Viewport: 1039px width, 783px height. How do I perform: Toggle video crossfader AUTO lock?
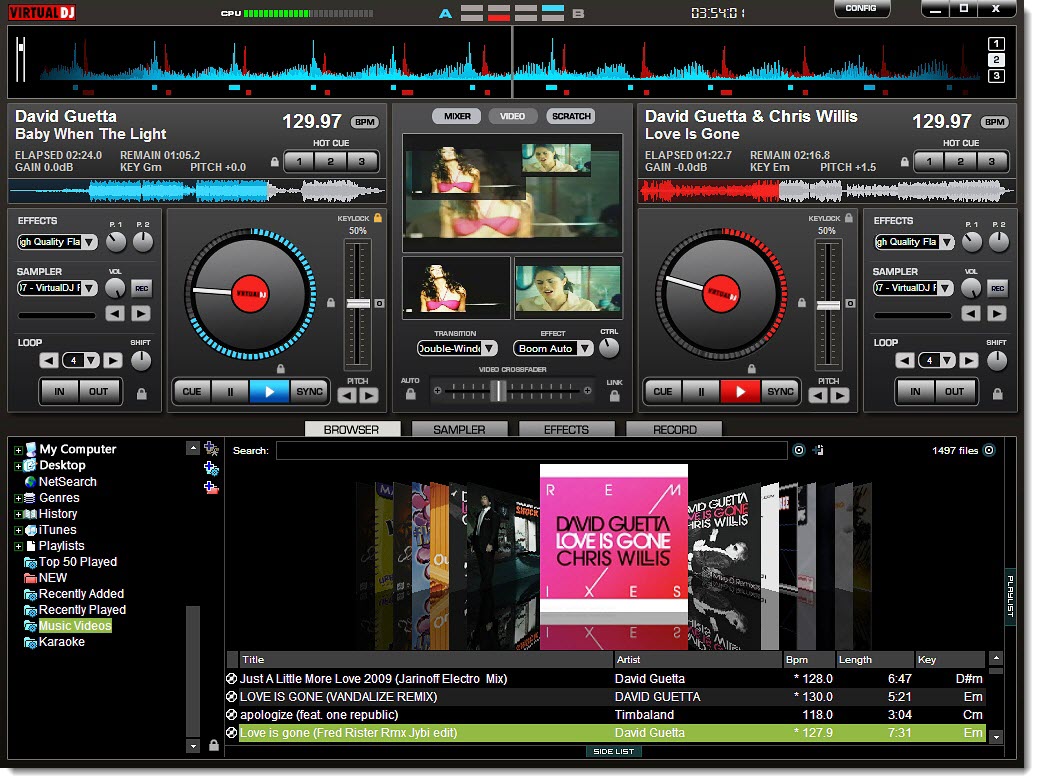tap(411, 395)
